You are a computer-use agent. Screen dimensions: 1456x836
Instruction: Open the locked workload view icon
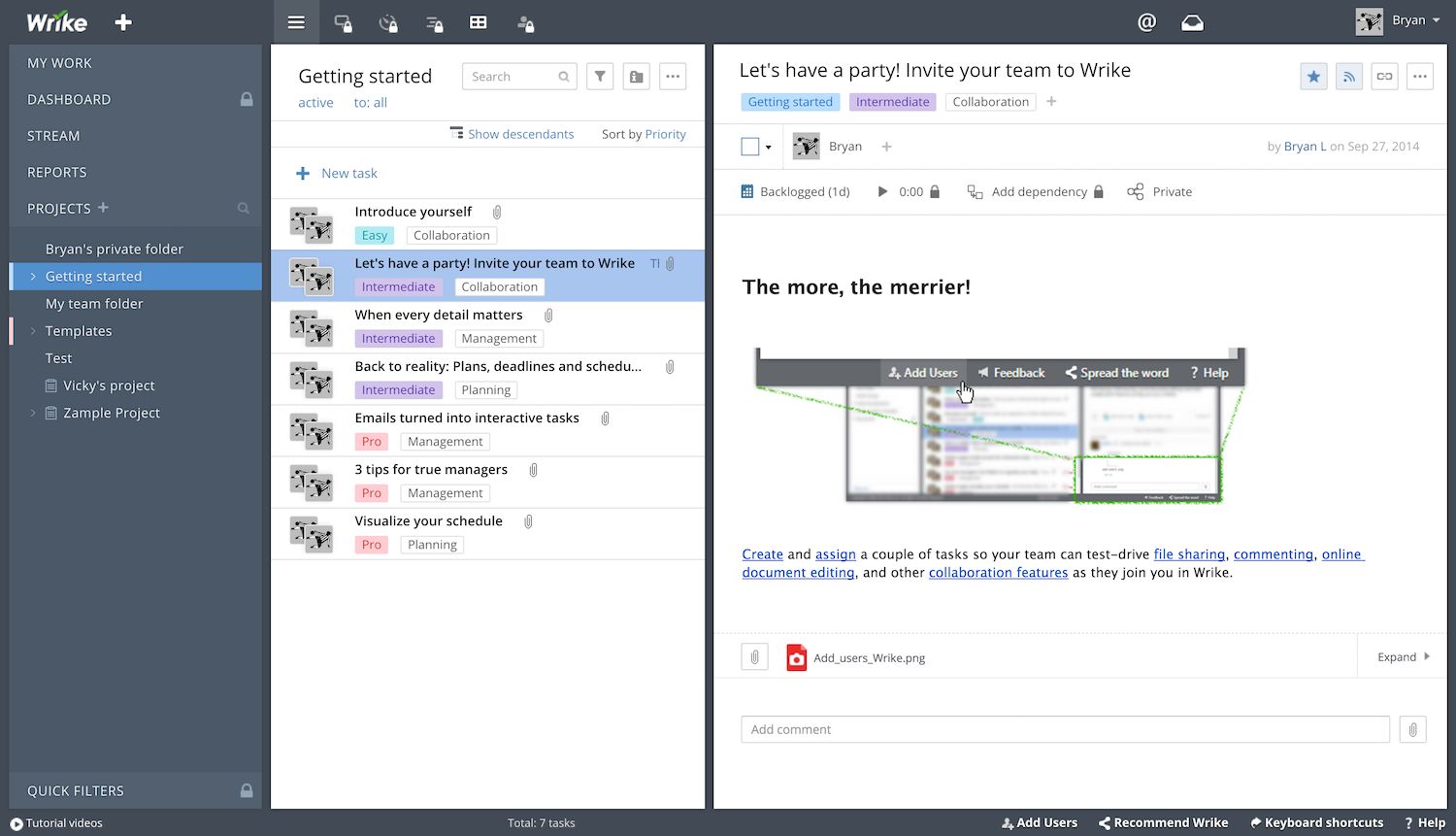(525, 22)
